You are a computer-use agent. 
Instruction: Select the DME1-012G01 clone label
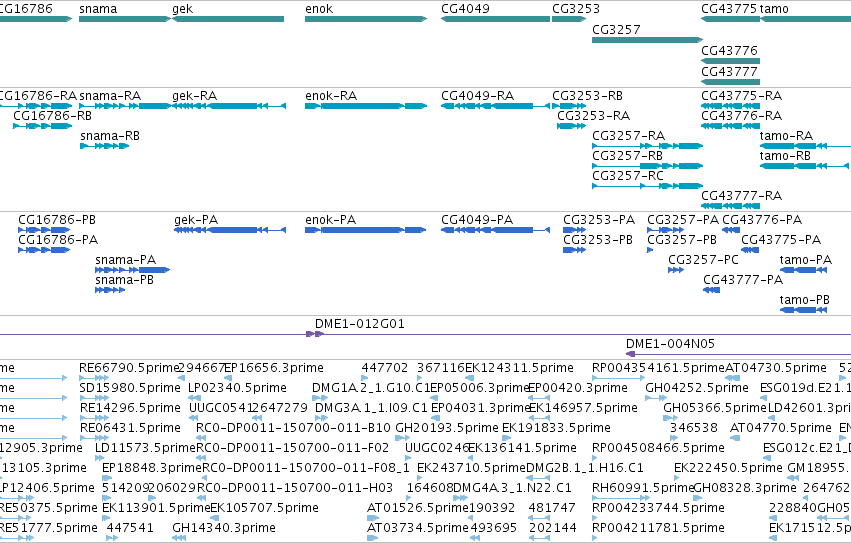click(x=359, y=324)
